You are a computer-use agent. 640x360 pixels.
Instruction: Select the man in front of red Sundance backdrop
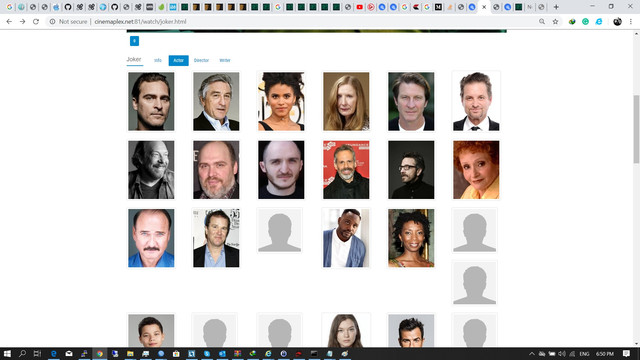coord(346,170)
